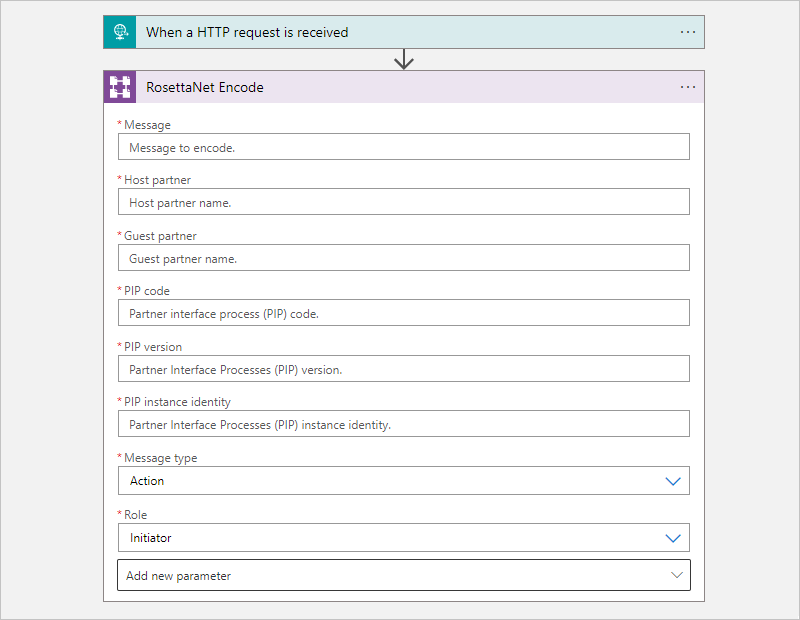Click the HTTP request trigger globe icon
800x620 pixels.
coord(119,32)
